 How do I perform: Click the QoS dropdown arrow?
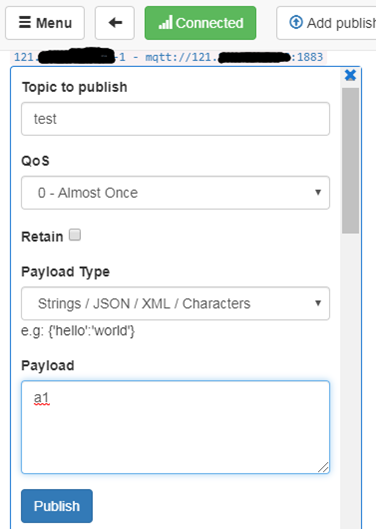(x=318, y=192)
